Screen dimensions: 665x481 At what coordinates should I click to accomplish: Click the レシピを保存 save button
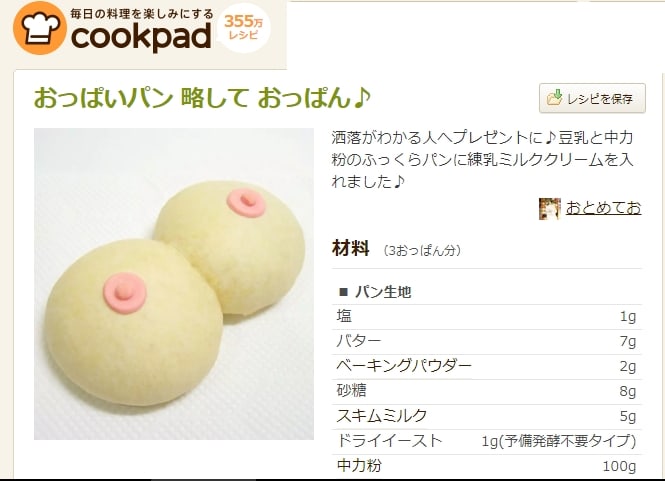click(x=592, y=98)
